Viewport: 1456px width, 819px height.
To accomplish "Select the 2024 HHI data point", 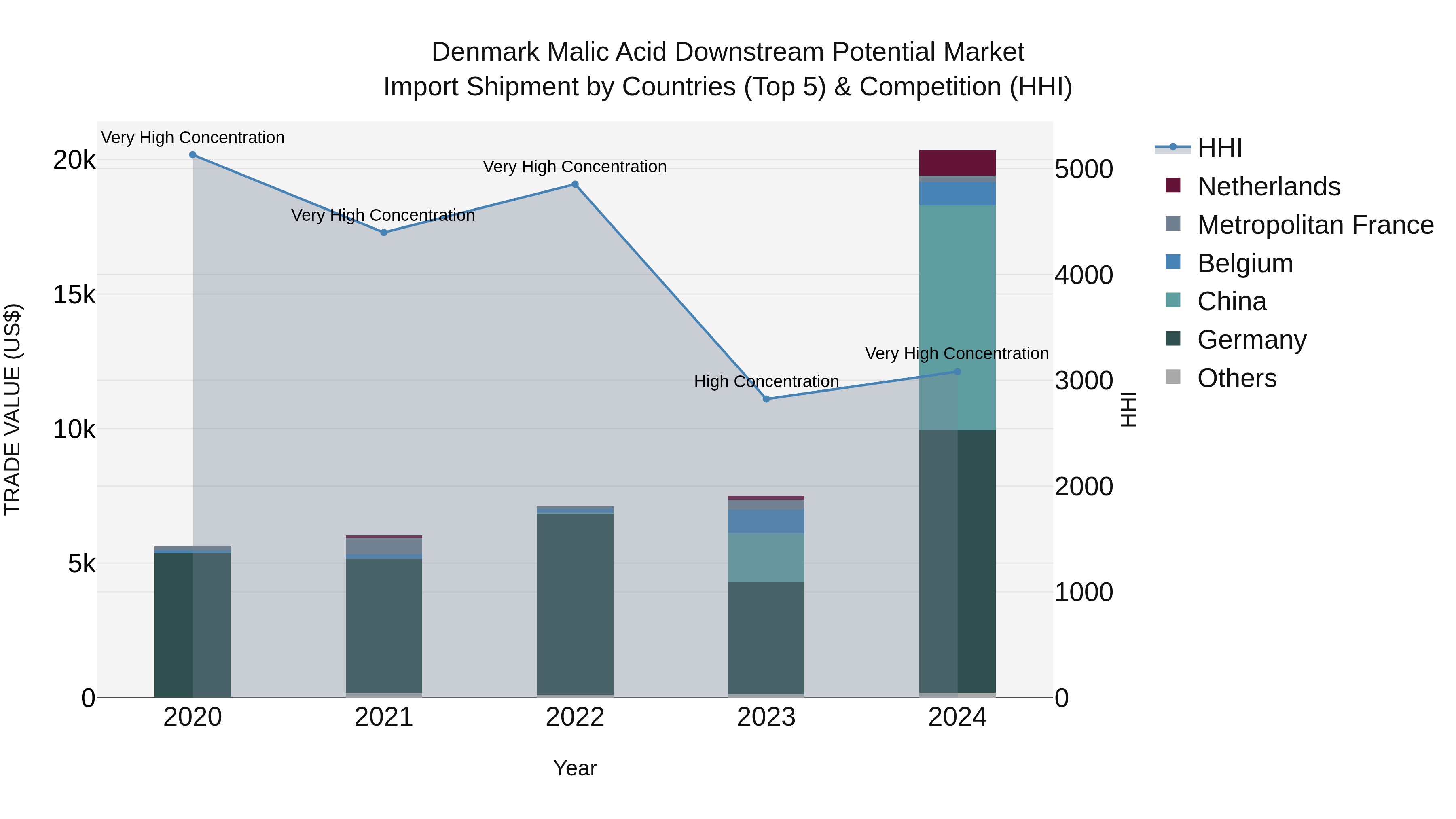I will click(957, 372).
